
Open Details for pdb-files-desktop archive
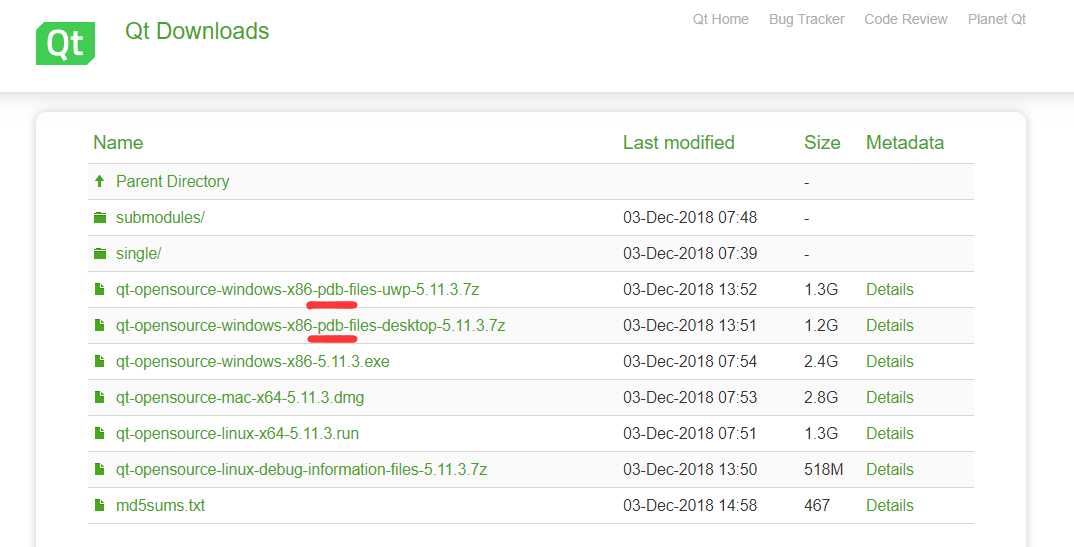click(x=890, y=325)
